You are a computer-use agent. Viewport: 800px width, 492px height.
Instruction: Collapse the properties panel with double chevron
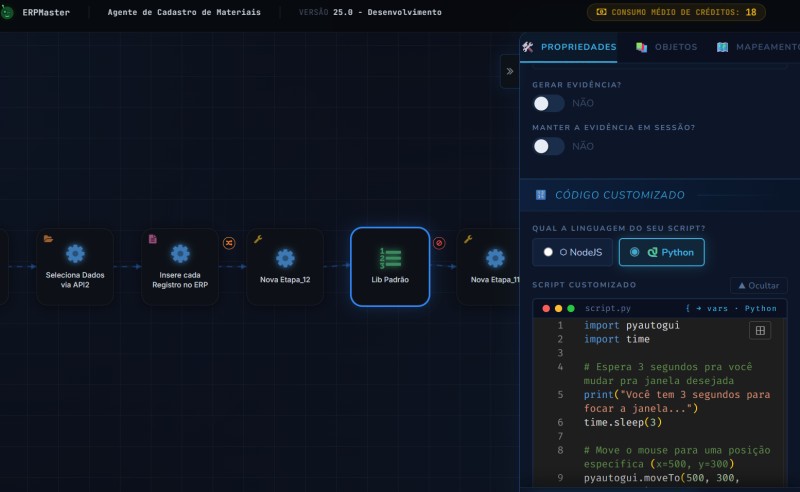510,71
